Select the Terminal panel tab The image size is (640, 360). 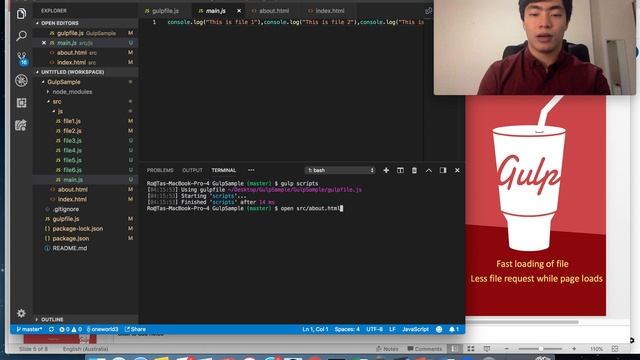tap(224, 170)
